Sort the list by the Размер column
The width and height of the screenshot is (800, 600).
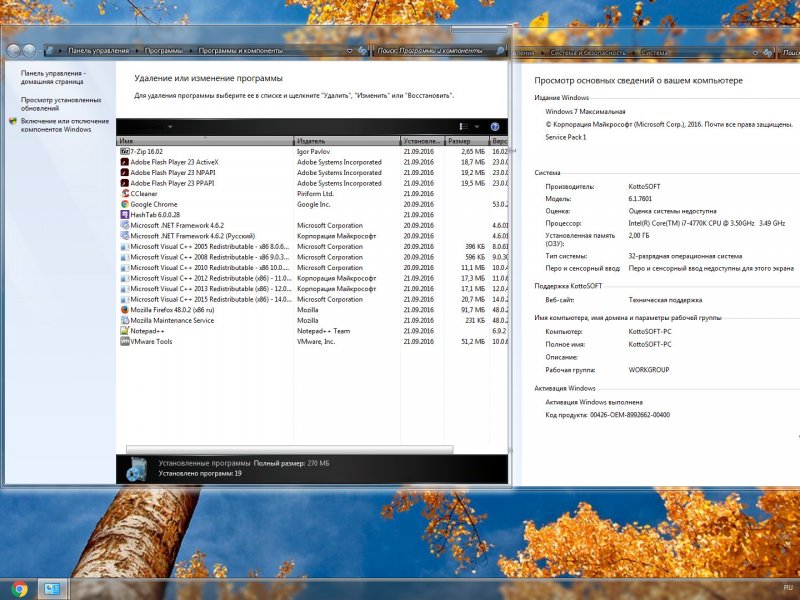(x=467, y=141)
